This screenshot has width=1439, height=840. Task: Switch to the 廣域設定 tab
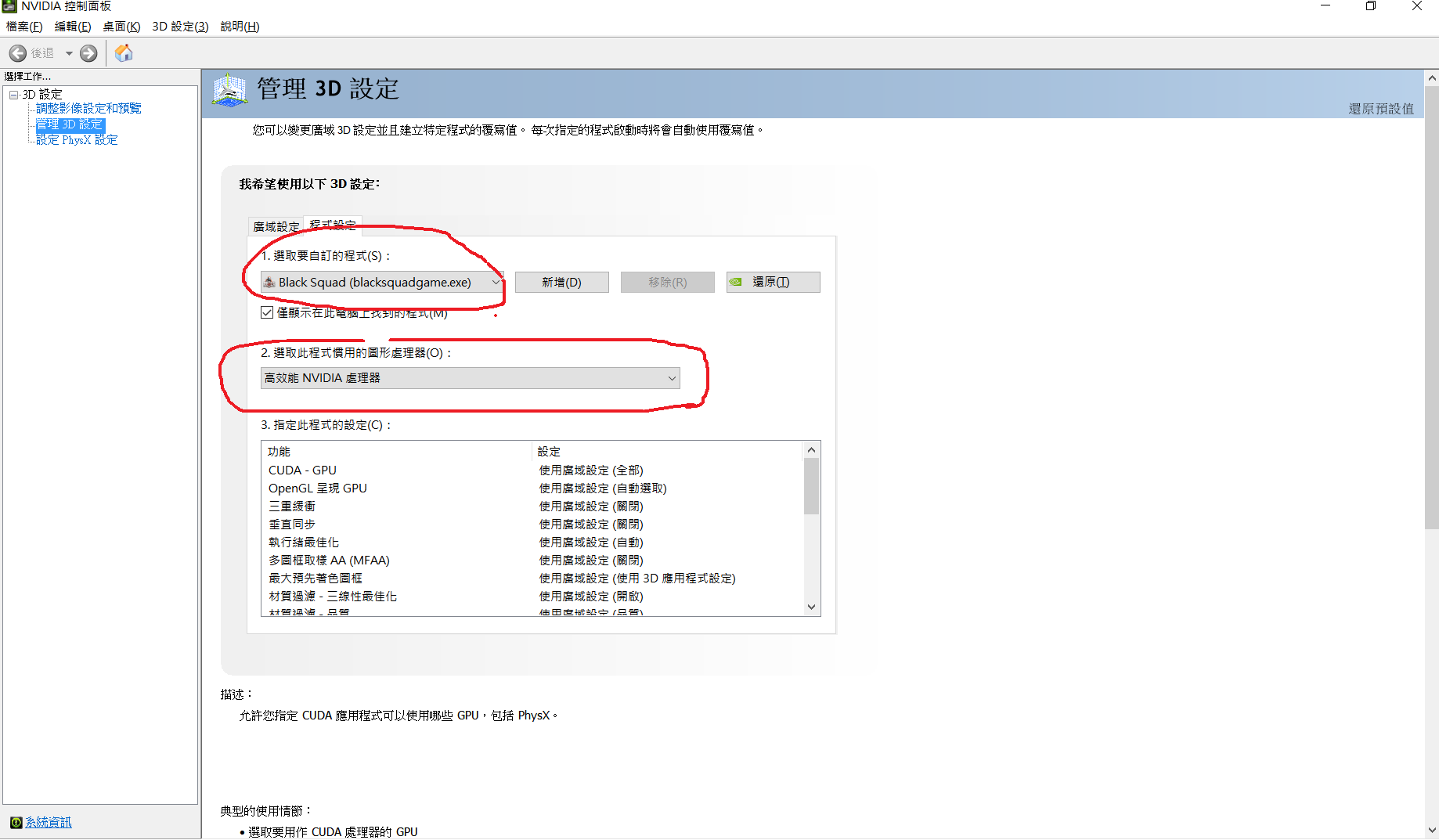click(x=276, y=226)
